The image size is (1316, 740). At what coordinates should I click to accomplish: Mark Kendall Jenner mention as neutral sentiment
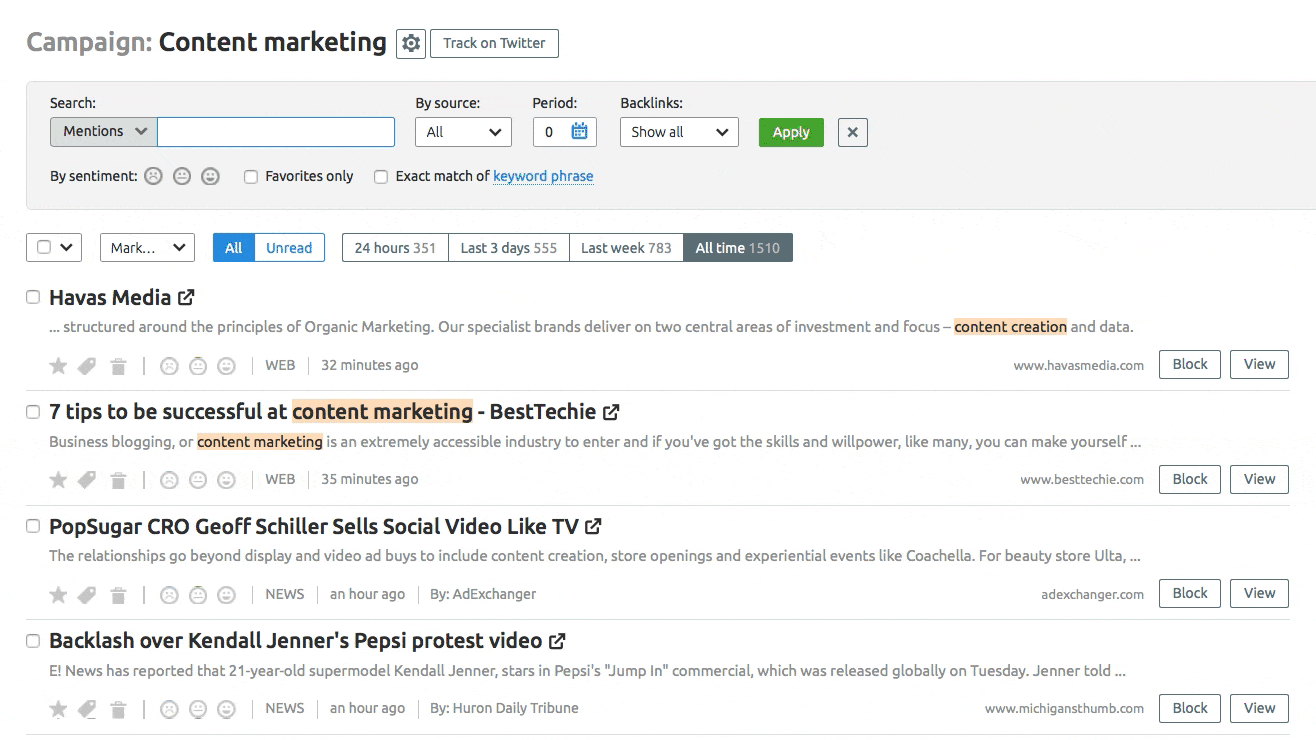(198, 709)
